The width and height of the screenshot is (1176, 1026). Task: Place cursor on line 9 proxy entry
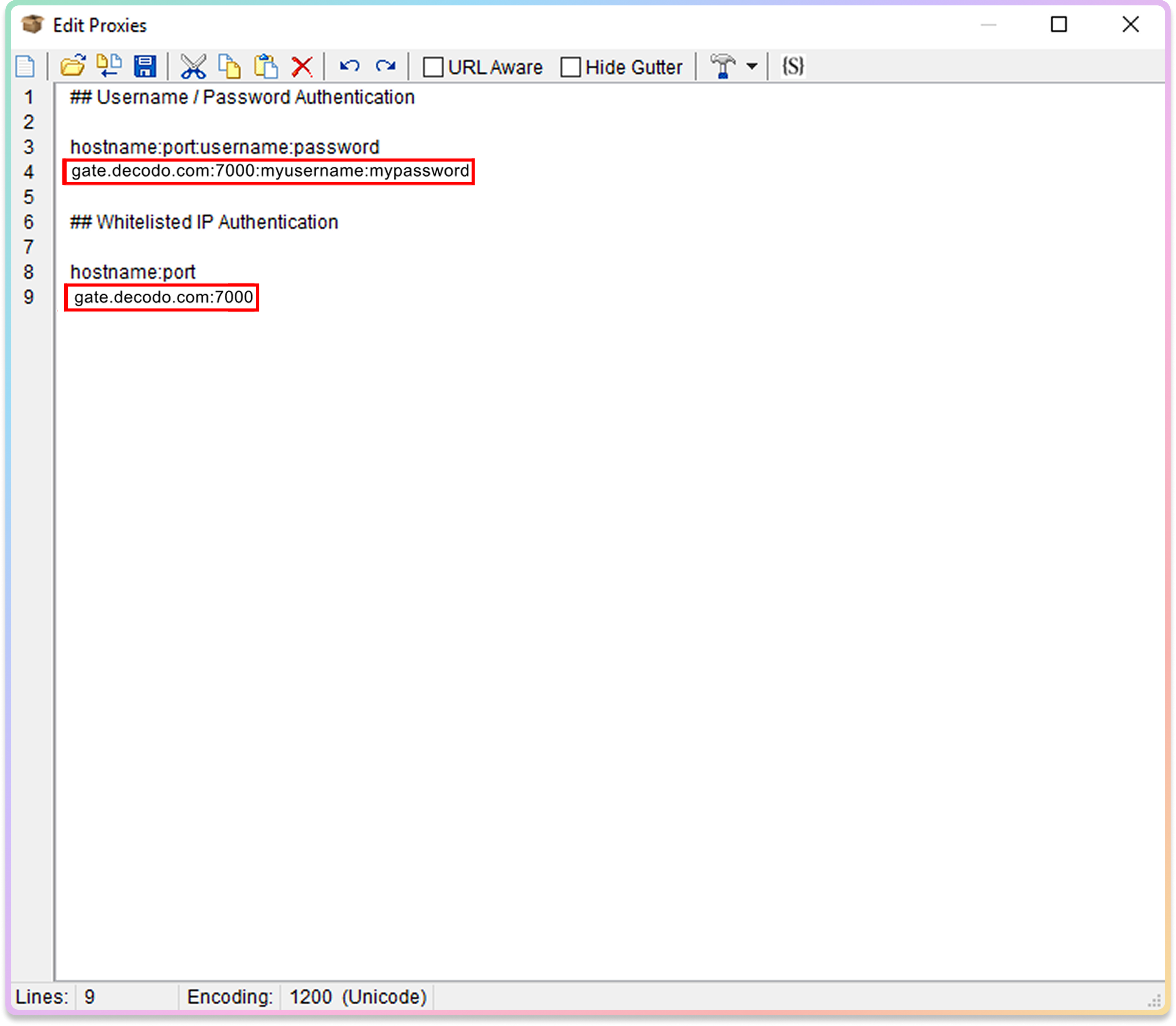(x=163, y=297)
